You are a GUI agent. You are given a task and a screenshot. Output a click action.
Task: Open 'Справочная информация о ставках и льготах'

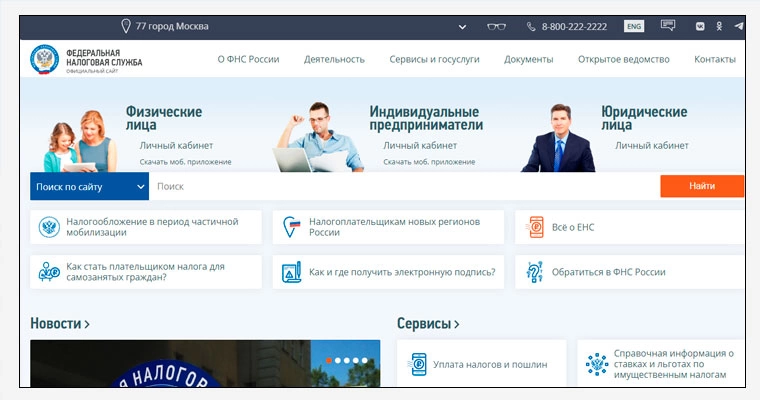tap(674, 364)
